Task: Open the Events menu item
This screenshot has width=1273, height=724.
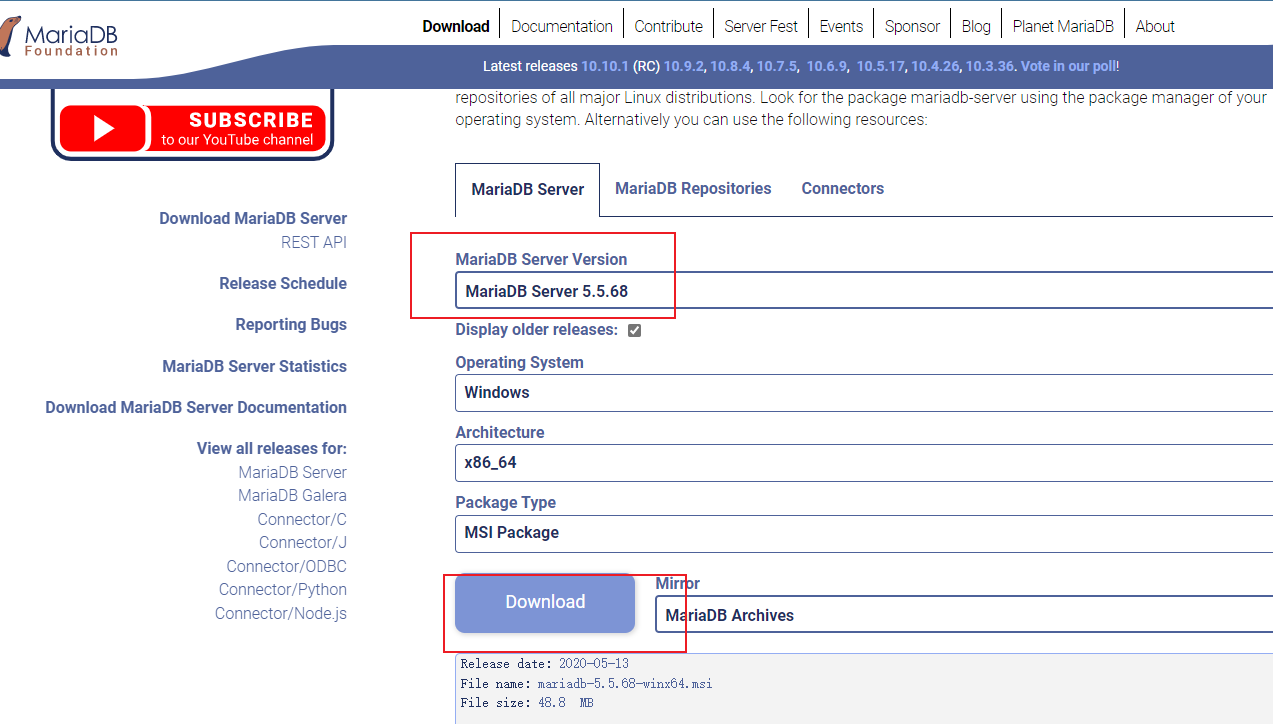Action: click(x=841, y=26)
